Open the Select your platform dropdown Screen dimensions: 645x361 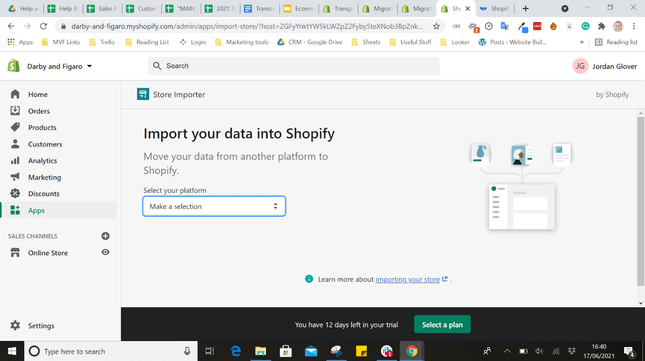coord(214,206)
